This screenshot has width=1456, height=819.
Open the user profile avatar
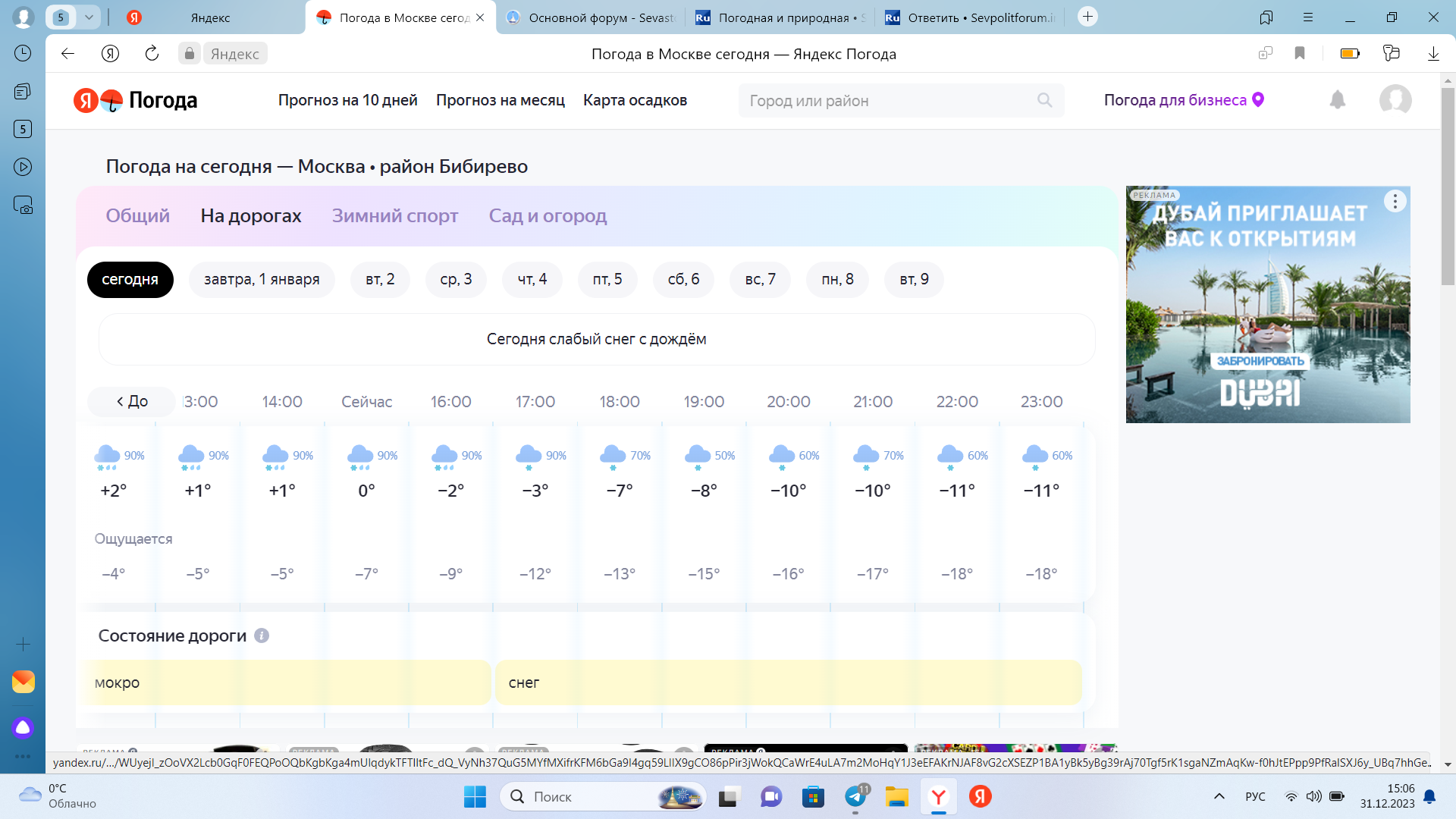click(1395, 100)
